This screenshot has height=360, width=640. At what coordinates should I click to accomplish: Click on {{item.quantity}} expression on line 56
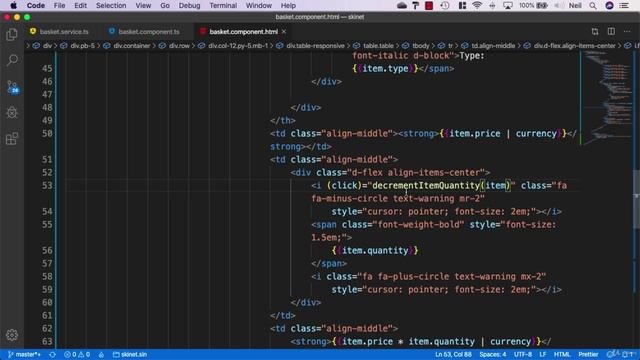(375, 250)
